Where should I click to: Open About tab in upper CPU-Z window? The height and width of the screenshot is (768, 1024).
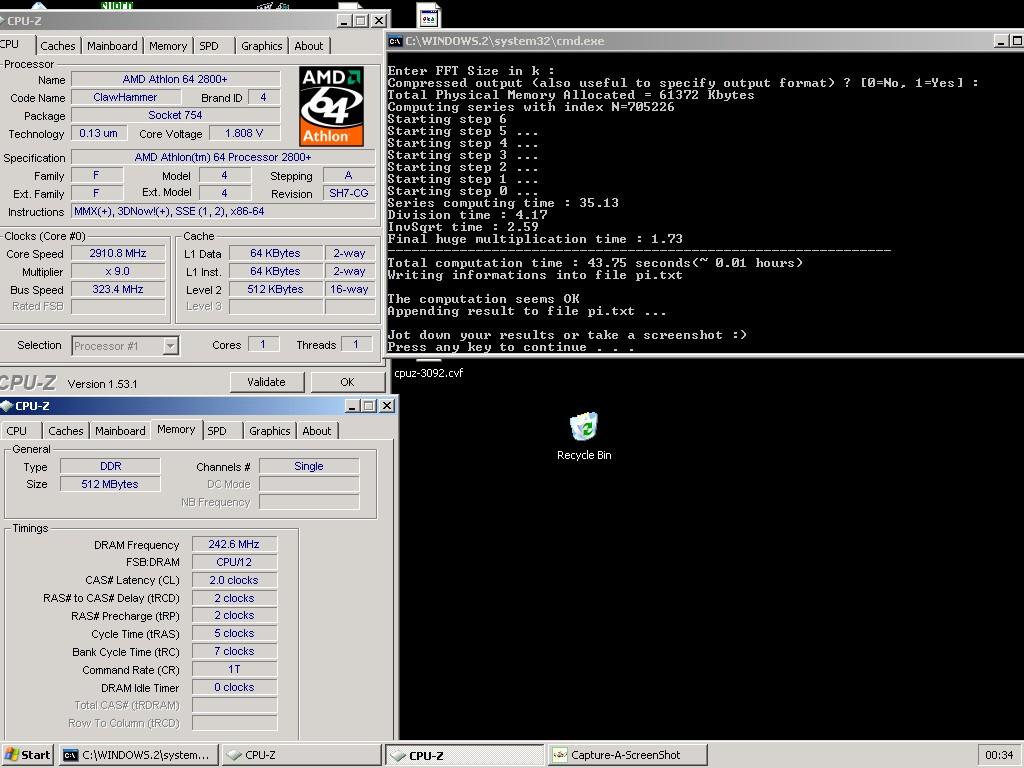click(308, 46)
